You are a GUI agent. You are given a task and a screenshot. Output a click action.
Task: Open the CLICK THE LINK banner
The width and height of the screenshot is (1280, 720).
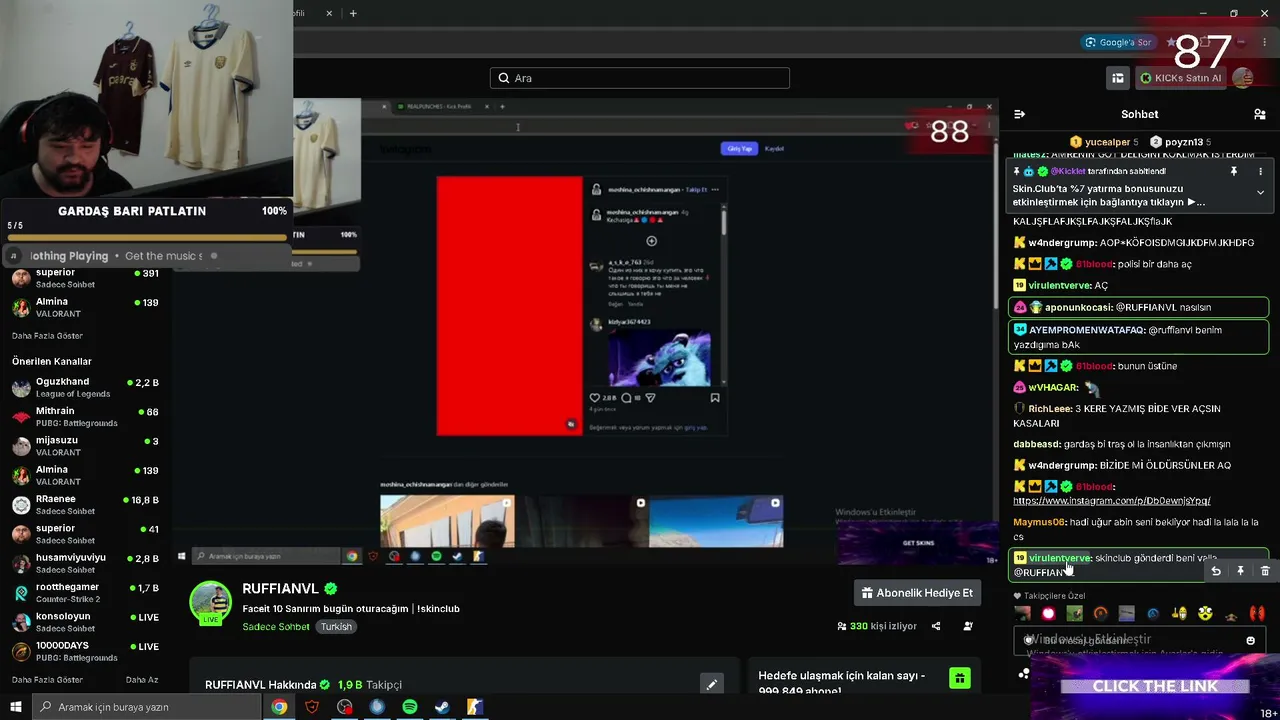coord(1155,686)
